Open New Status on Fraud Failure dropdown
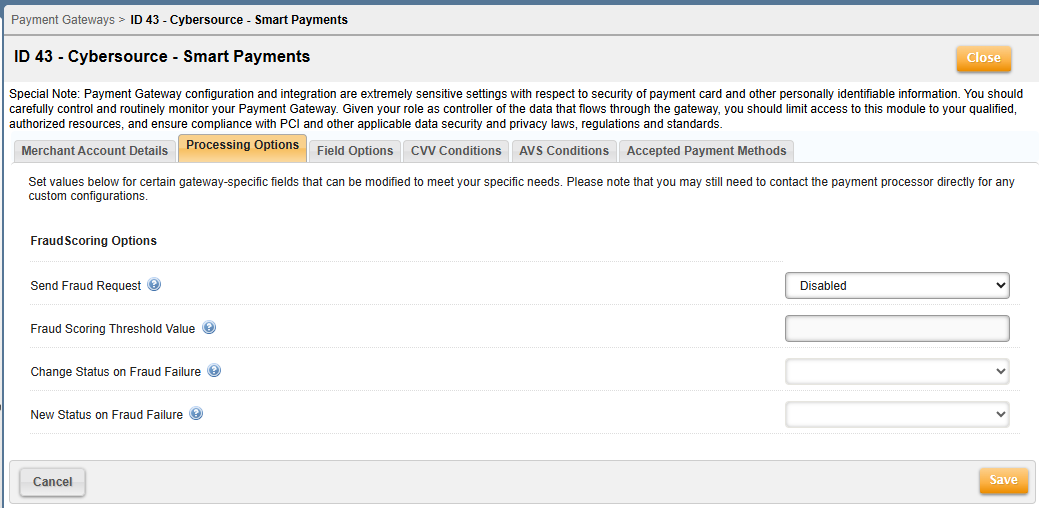This screenshot has width=1039, height=508. pos(897,414)
